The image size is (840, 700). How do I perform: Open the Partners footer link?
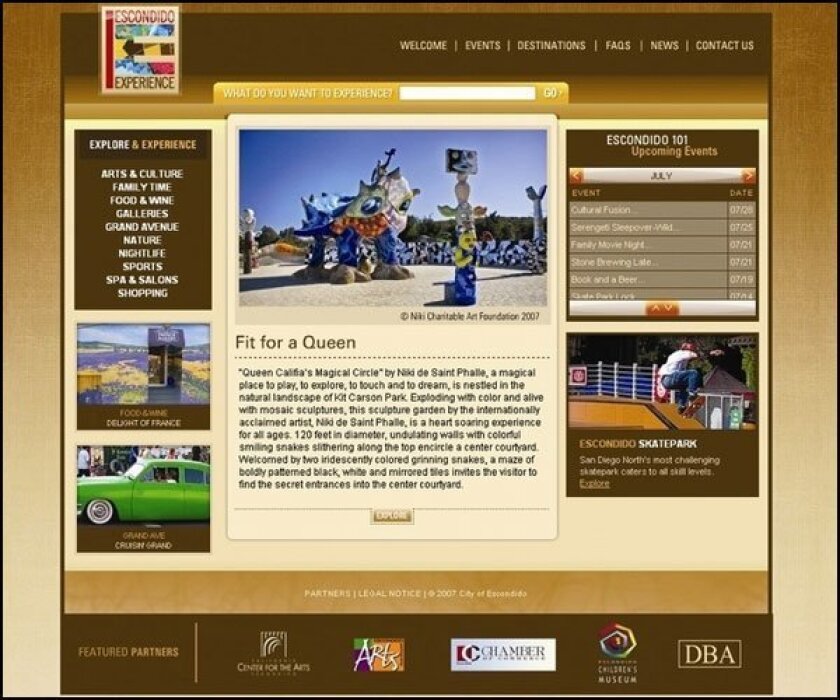pos(327,593)
